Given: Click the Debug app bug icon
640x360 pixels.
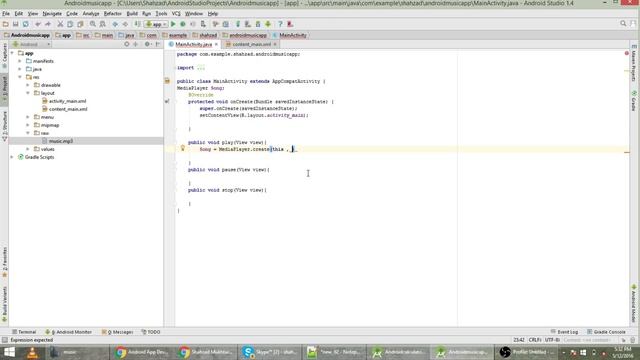Looking at the screenshot, I should point(183,24).
